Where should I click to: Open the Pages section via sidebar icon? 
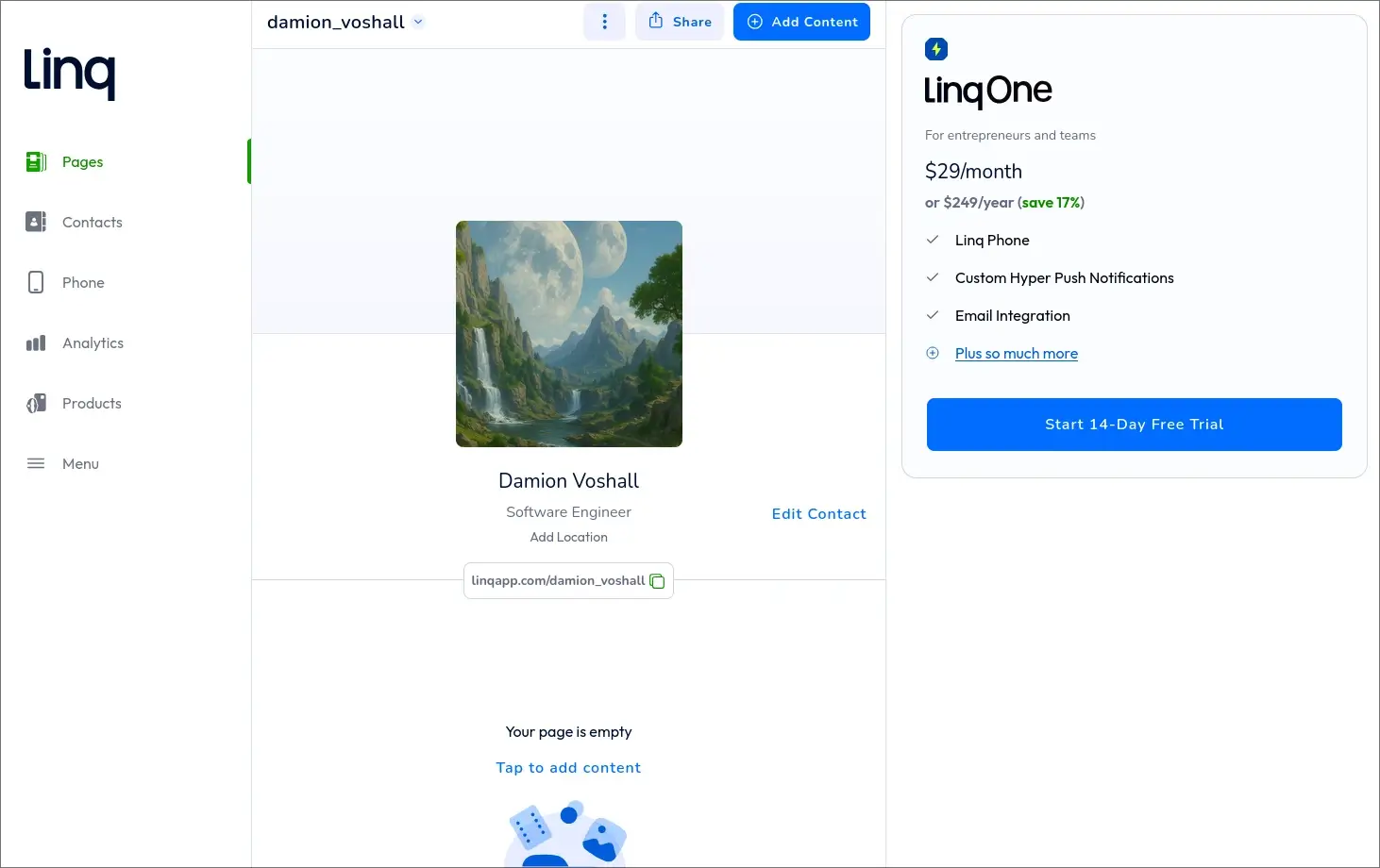click(x=35, y=161)
